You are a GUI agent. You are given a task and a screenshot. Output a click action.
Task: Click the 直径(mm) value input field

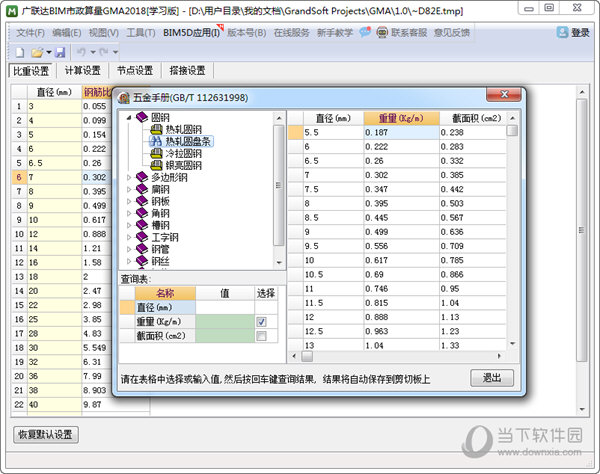tap(225, 307)
